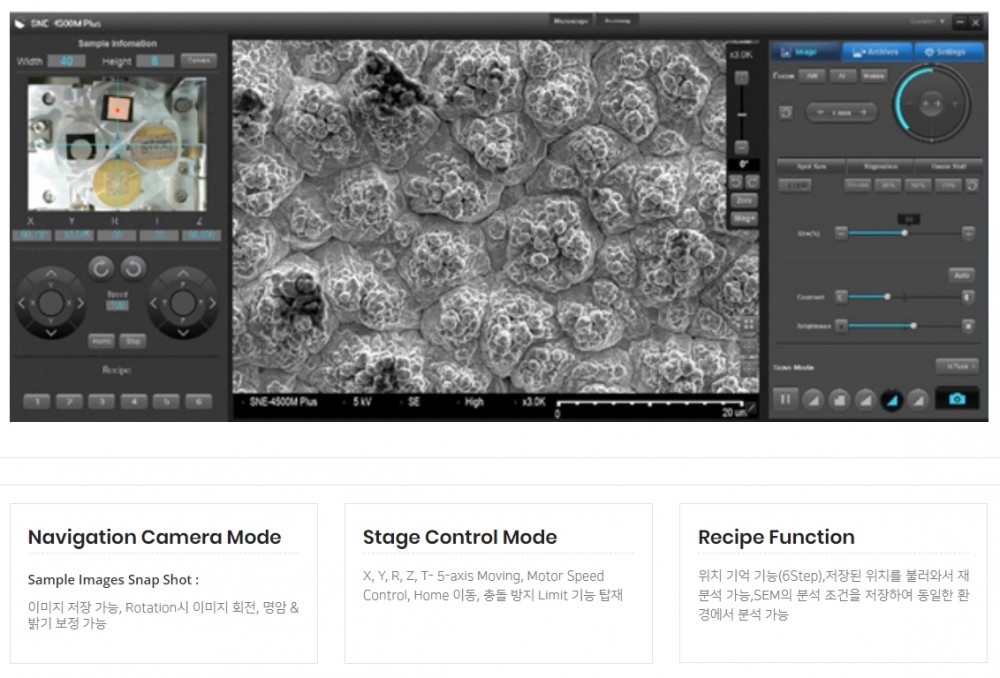This screenshot has width=1000, height=678.
Task: Select Recipe slot 1
Action: tap(36, 401)
